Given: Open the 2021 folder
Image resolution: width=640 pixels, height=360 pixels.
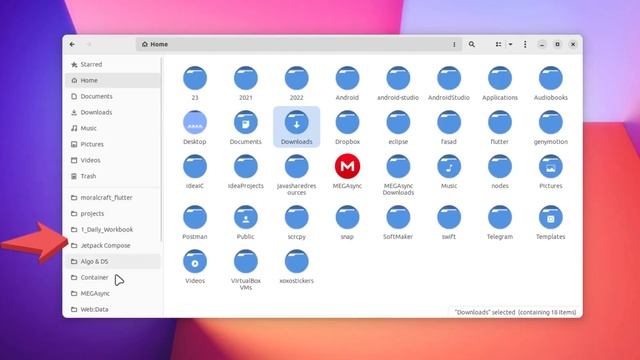Looking at the screenshot, I should pos(246,83).
